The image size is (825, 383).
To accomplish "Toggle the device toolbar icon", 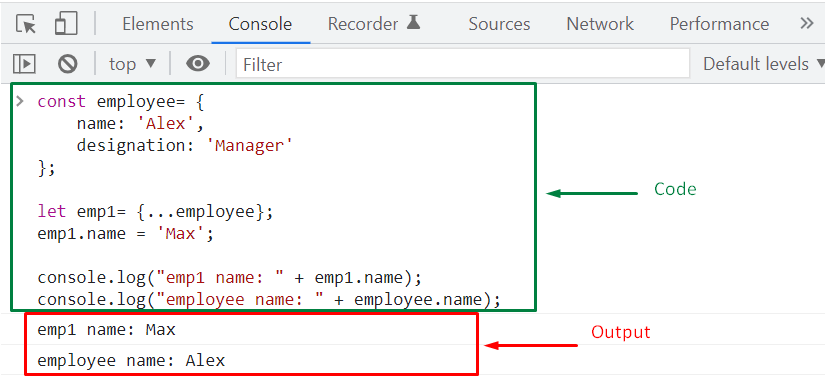I will pos(66,24).
